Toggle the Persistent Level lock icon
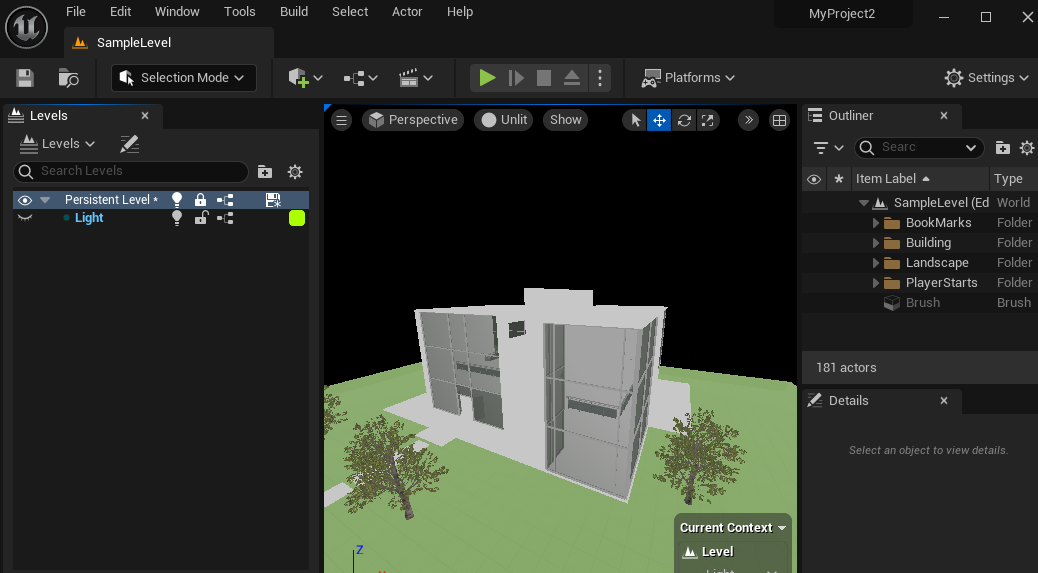The width and height of the screenshot is (1038, 573). pyautogui.click(x=201, y=200)
